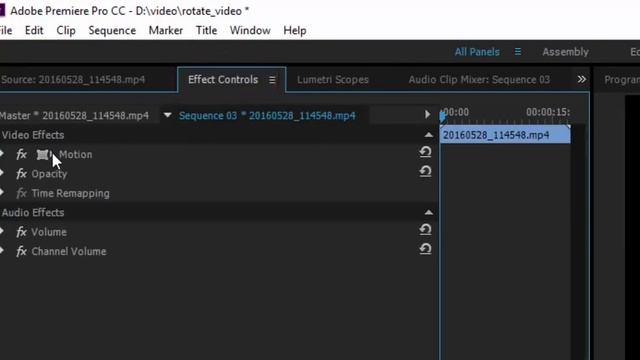Screen dimensions: 640x360
Task: Expand the Time Remapping properties
Action: pyautogui.click(x=2, y=193)
